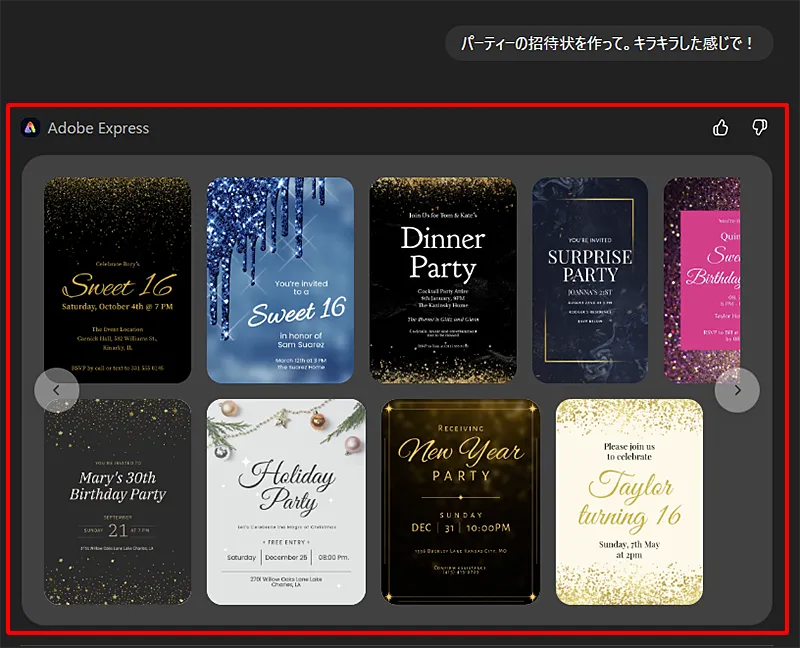Open the Holiday Party invitation template
Image resolution: width=800 pixels, height=648 pixels.
pos(286,499)
